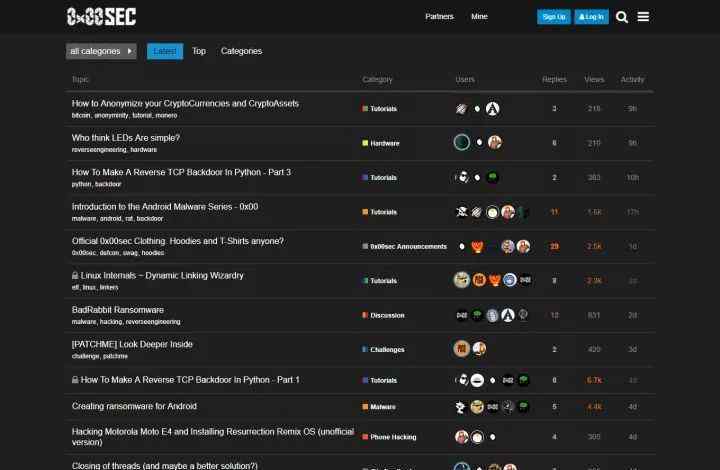This screenshot has height=470, width=720.
Task: Click second avatar on Creating ransomware row
Action: [x=477, y=407]
